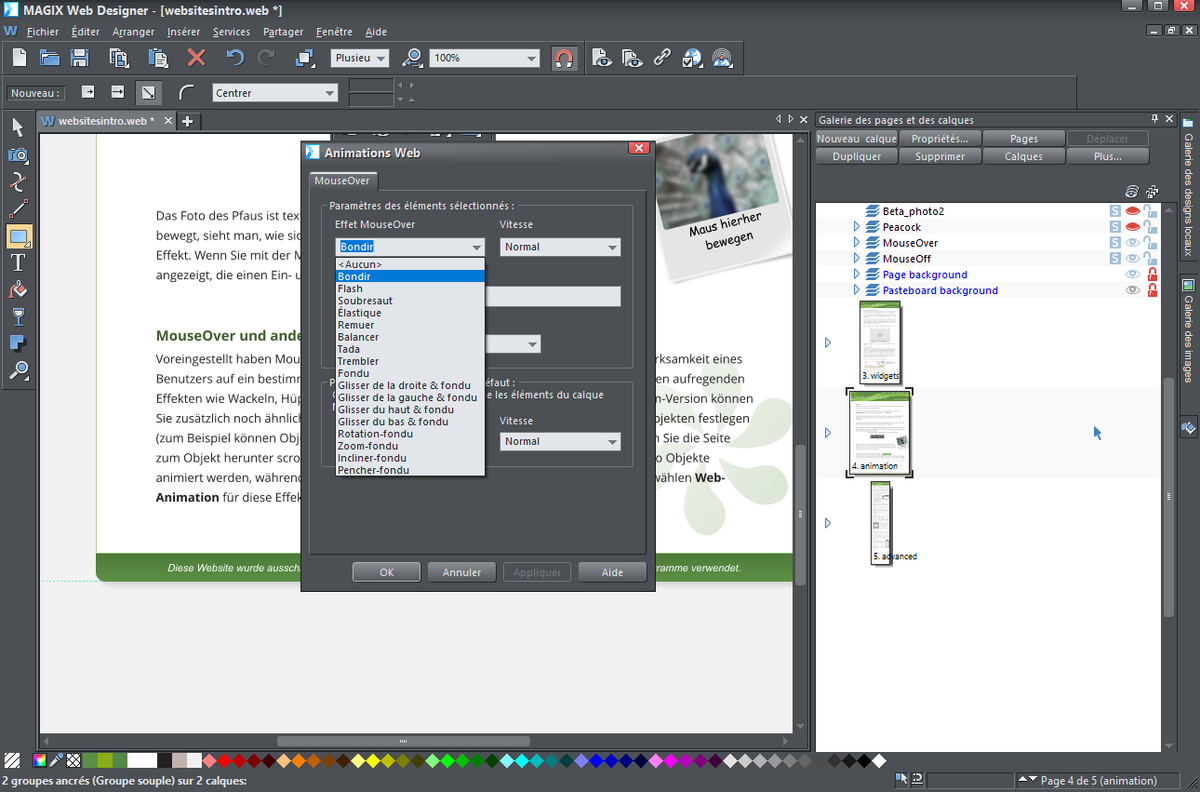This screenshot has width=1200, height=792.
Task: Select the Photo camera tool
Action: pos(18,155)
